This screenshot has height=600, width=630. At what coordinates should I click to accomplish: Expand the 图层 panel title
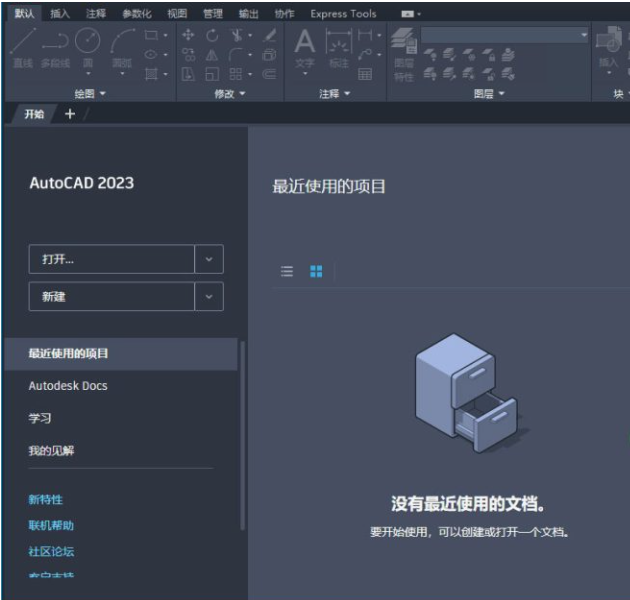tap(489, 94)
